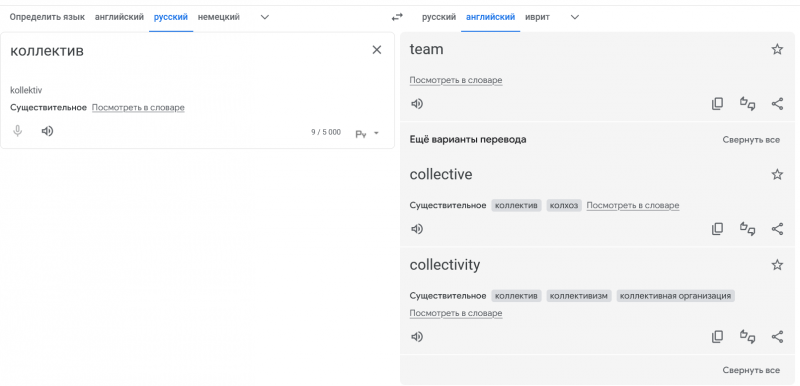Star the collective translation

point(777,175)
